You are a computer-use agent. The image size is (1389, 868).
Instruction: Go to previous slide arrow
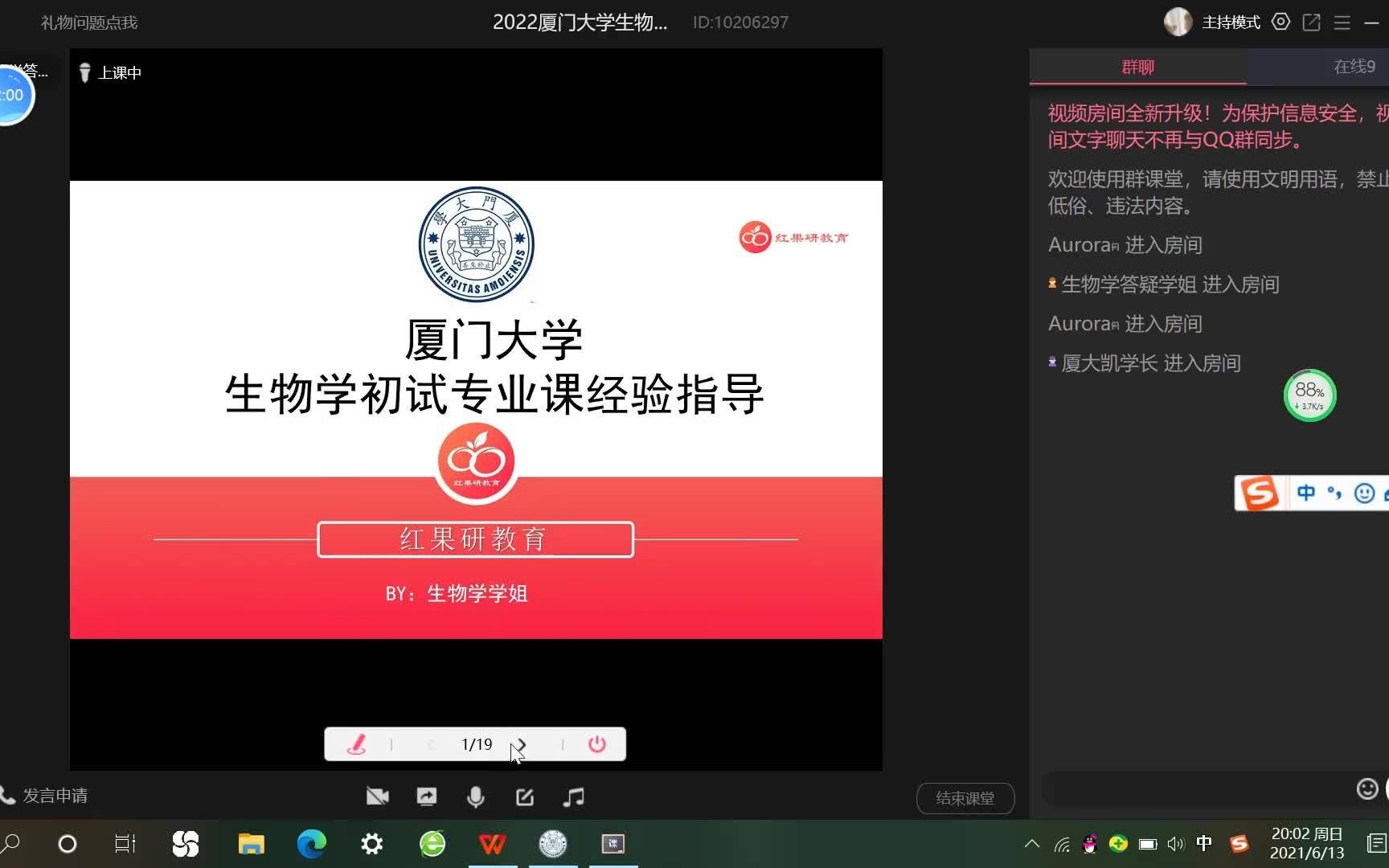(x=431, y=744)
